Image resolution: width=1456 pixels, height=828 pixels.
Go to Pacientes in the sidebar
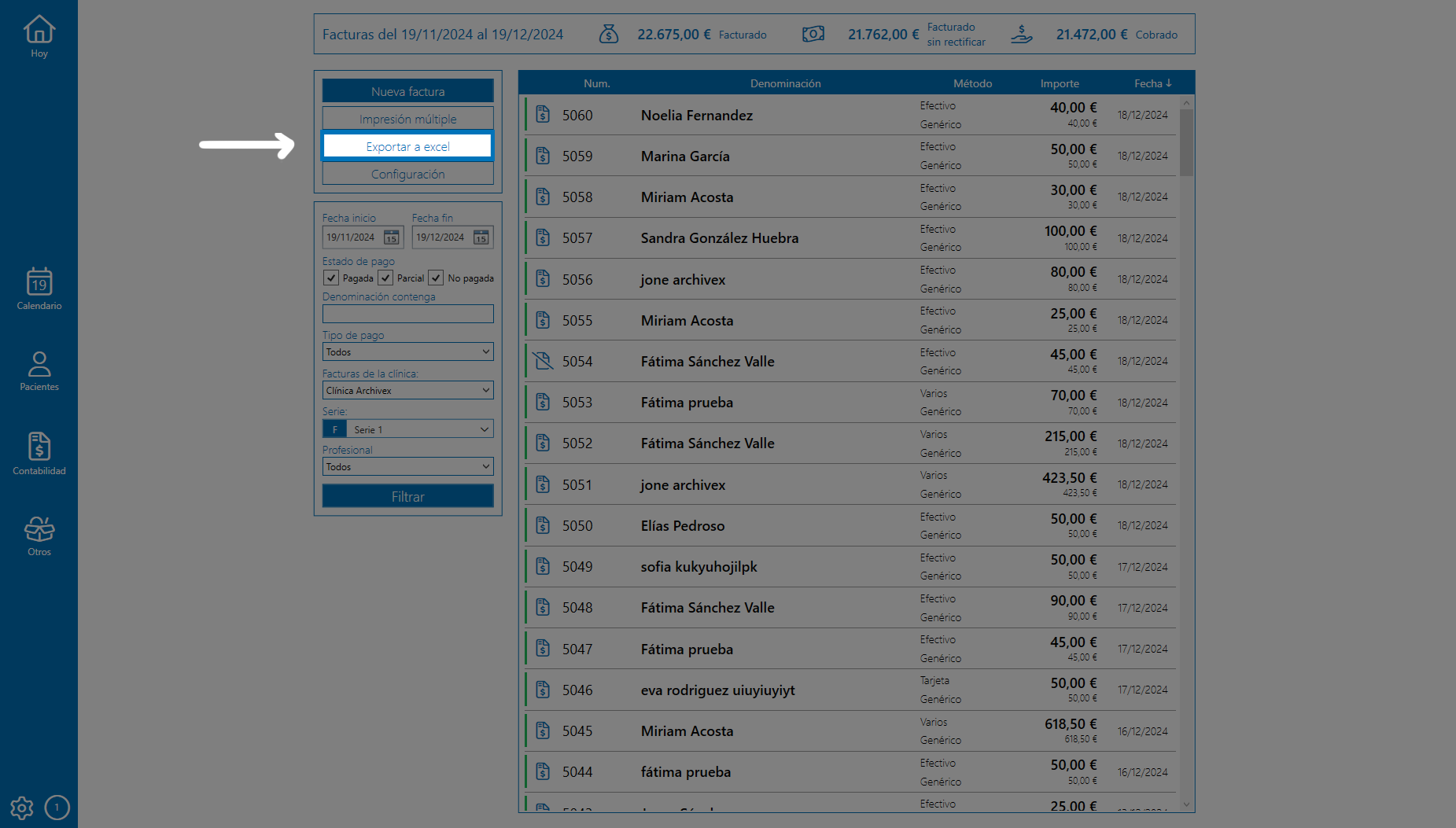pos(39,370)
